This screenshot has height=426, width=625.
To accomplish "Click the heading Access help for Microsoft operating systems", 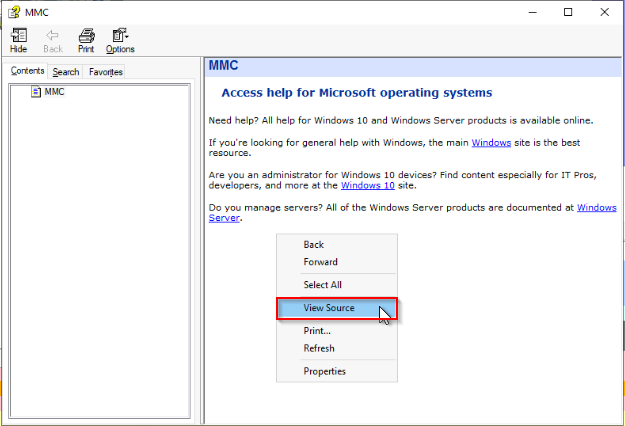I will pyautogui.click(x=357, y=93).
